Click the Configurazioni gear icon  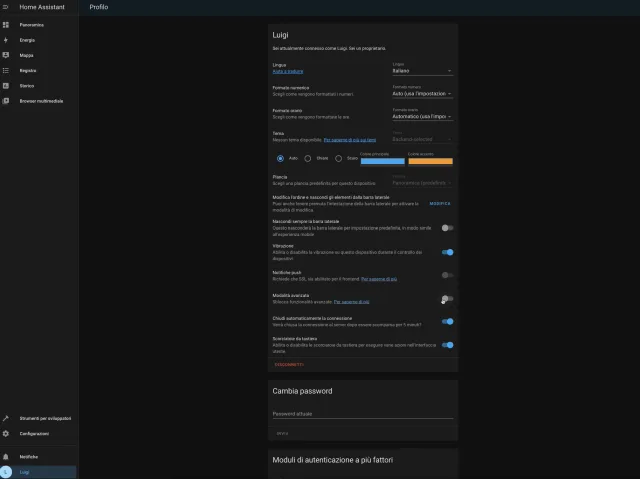pos(7,433)
